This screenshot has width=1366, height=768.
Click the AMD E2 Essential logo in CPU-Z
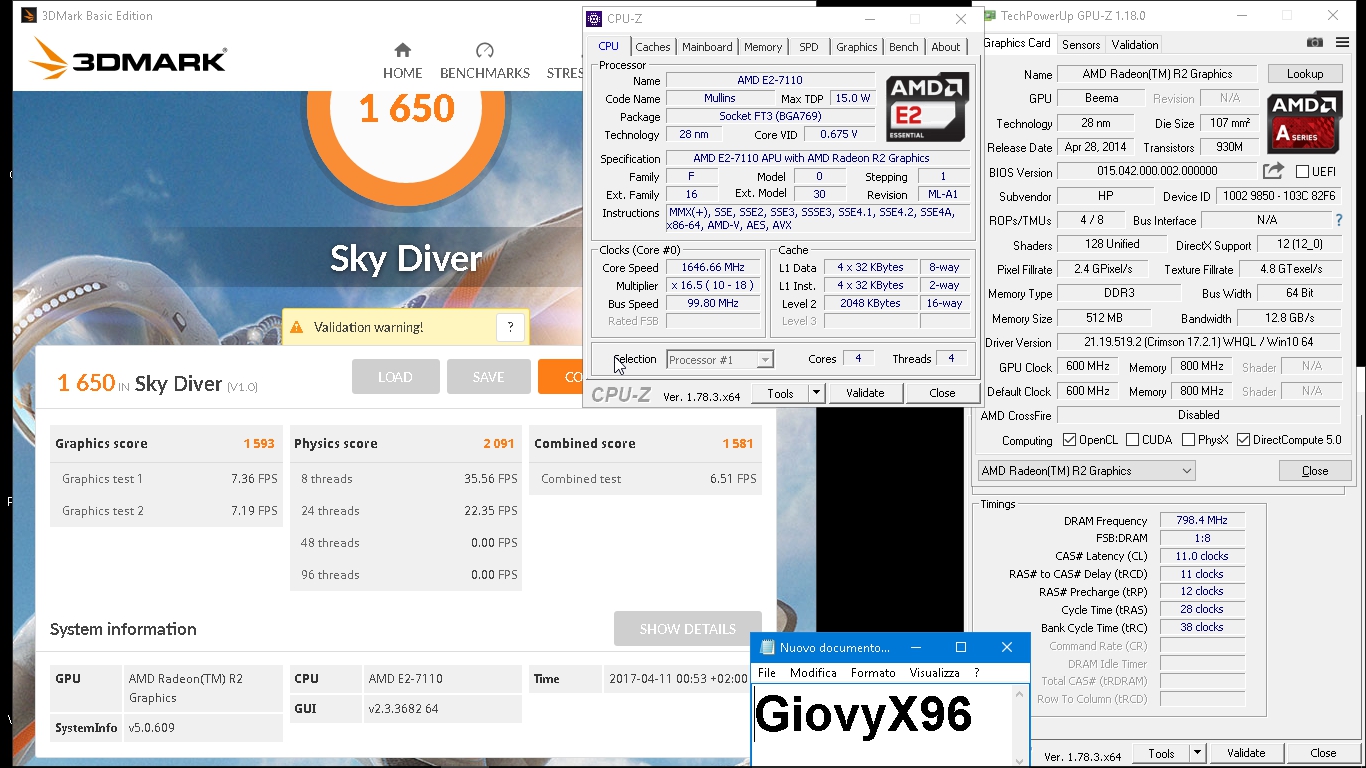[927, 106]
